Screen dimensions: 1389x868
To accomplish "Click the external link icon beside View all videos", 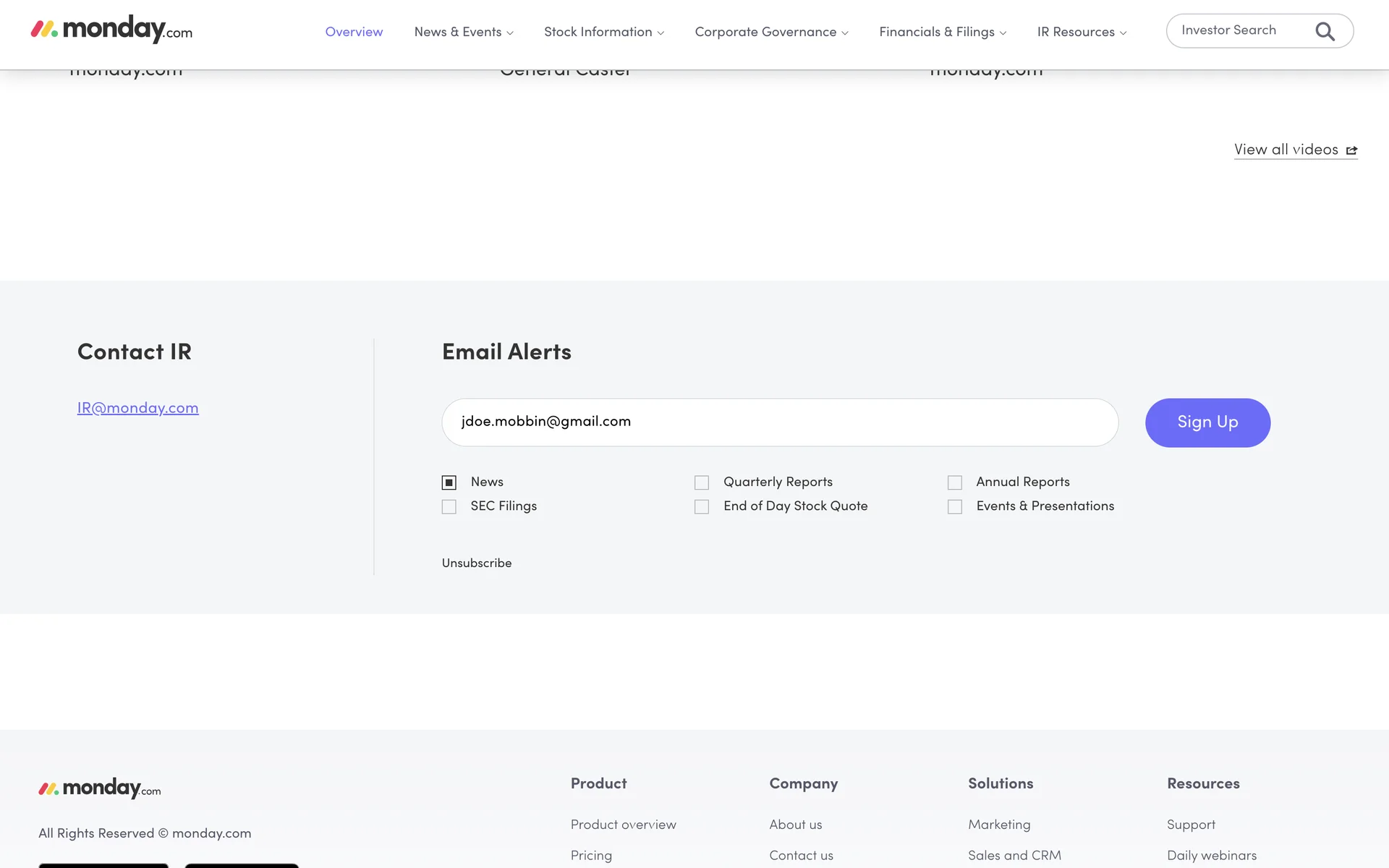I will click(1351, 150).
